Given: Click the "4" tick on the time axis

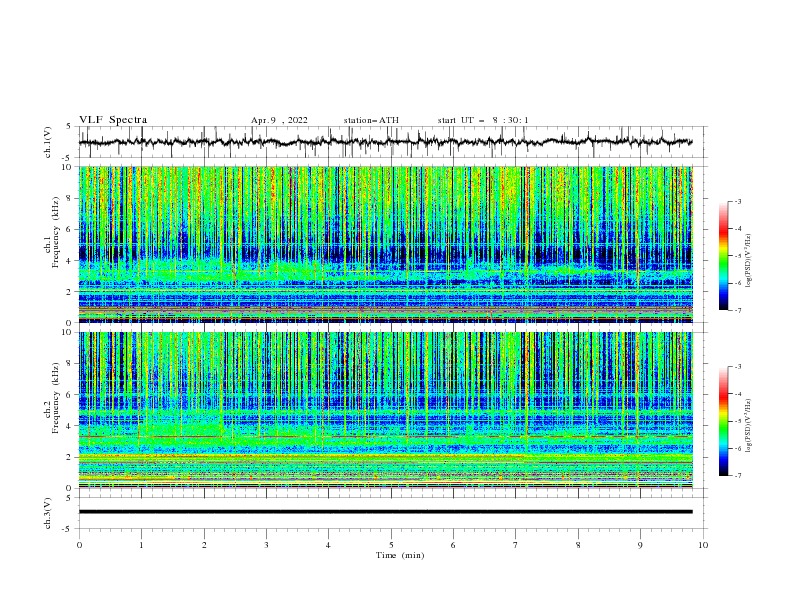Looking at the screenshot, I should coord(329,545).
